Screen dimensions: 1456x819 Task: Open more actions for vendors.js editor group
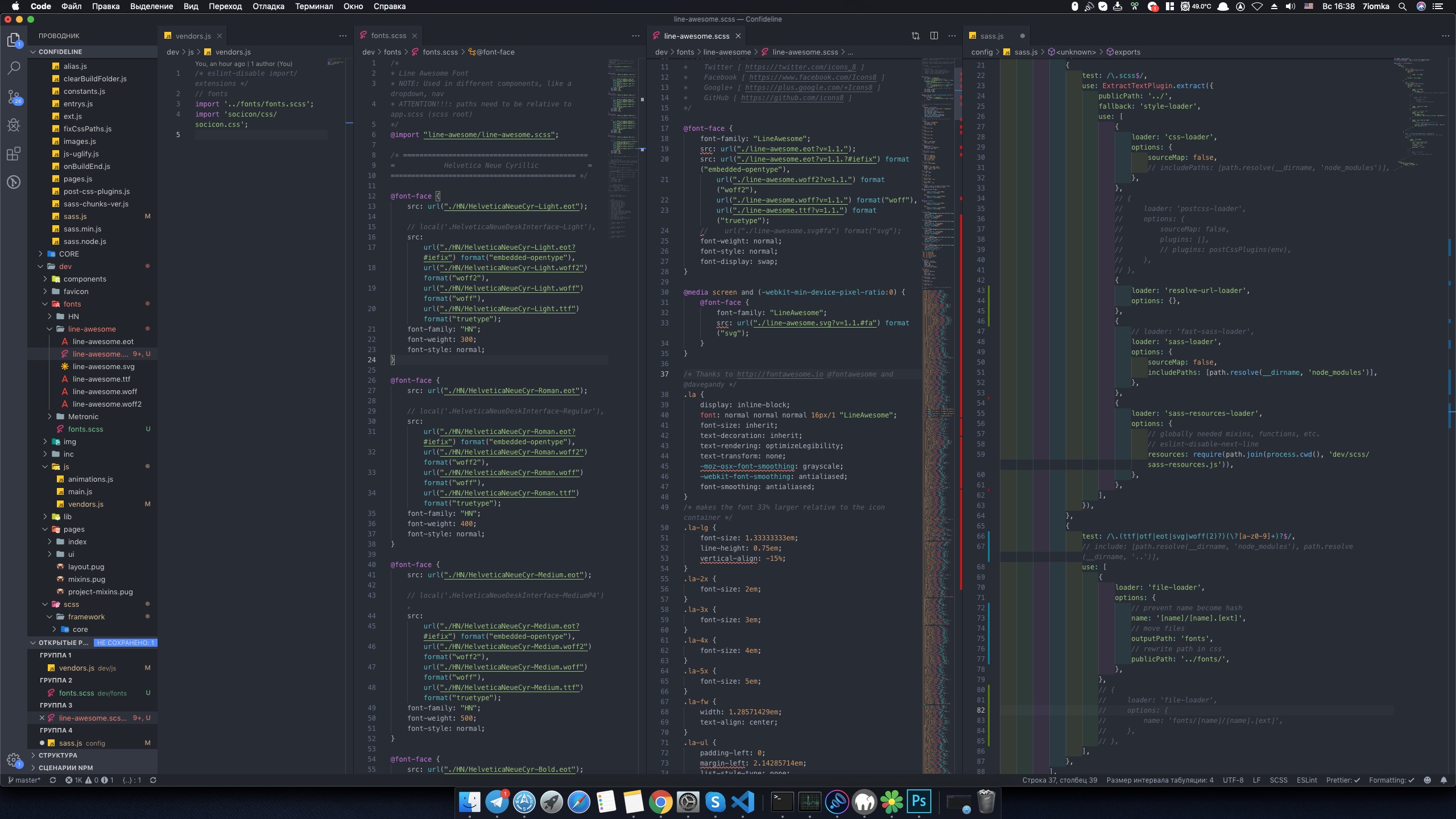(x=342, y=36)
